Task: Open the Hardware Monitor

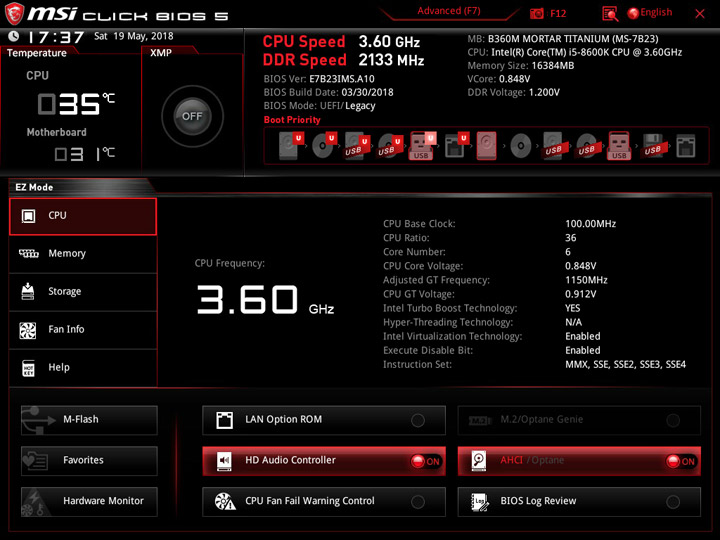Action: 89,501
